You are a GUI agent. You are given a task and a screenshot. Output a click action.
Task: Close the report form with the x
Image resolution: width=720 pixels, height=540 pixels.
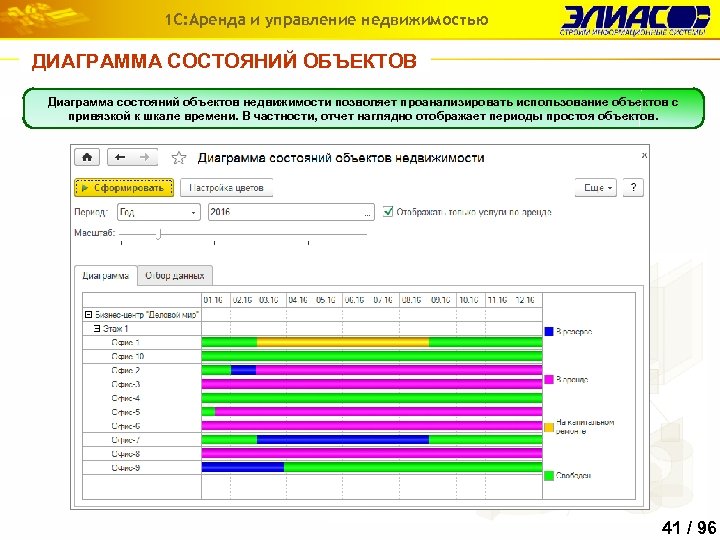pos(644,156)
